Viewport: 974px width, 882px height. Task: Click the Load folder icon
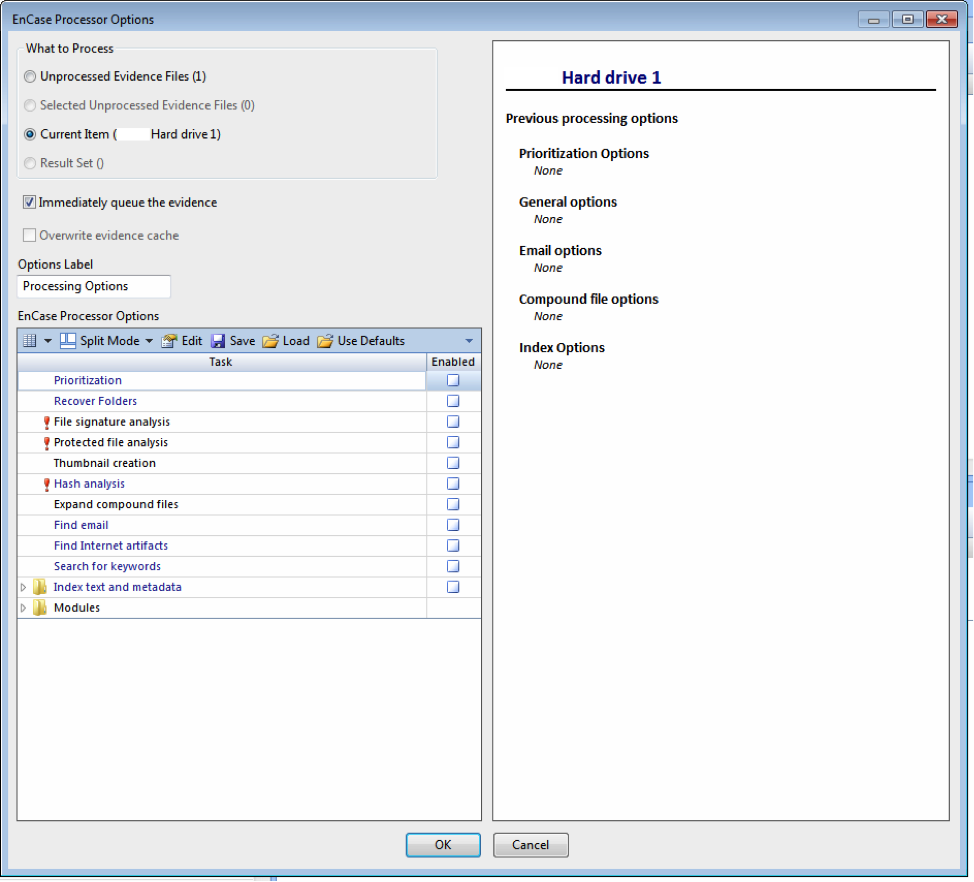270,341
